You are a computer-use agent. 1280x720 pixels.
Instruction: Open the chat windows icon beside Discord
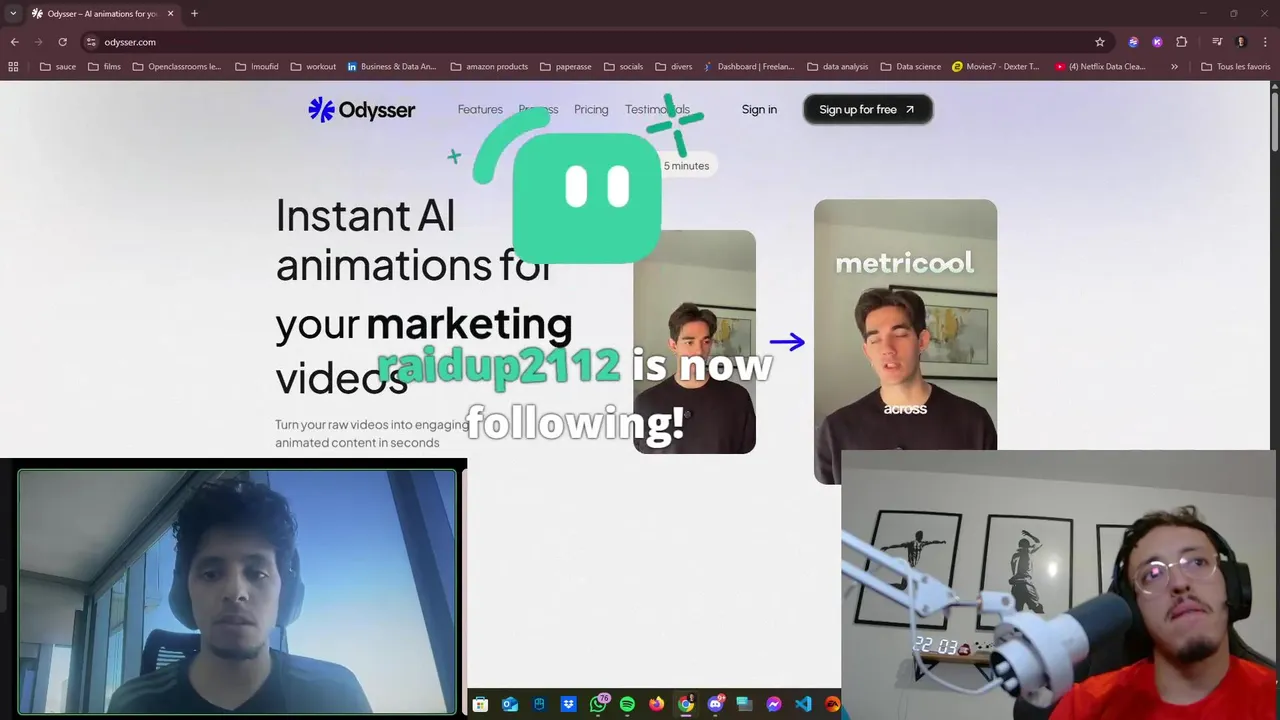pos(744,704)
